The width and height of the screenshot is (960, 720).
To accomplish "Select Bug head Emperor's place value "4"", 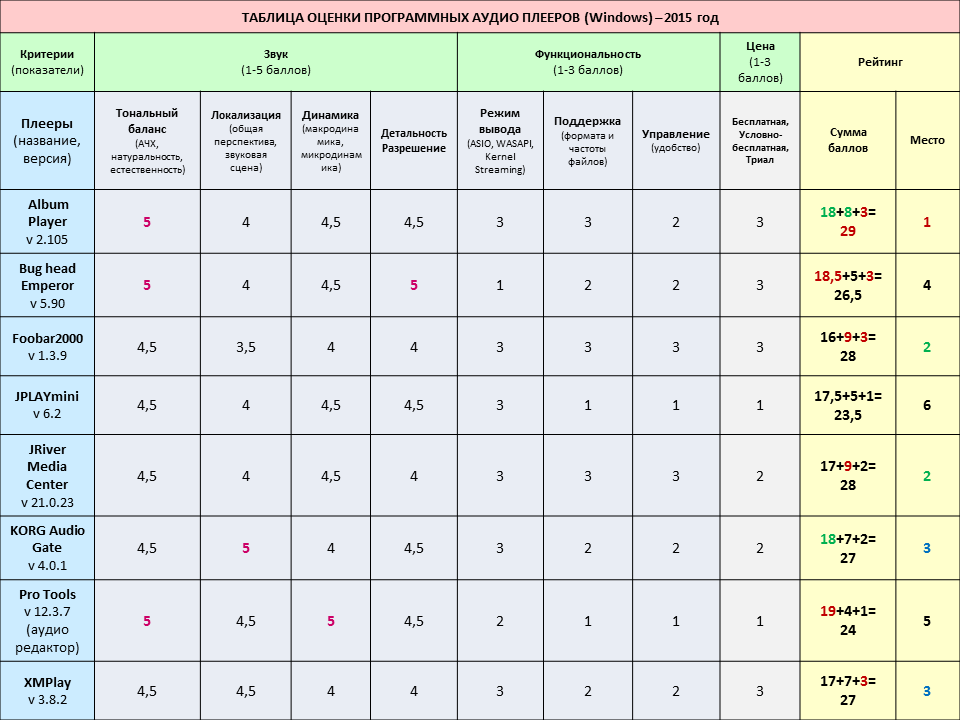I will coord(927,285).
